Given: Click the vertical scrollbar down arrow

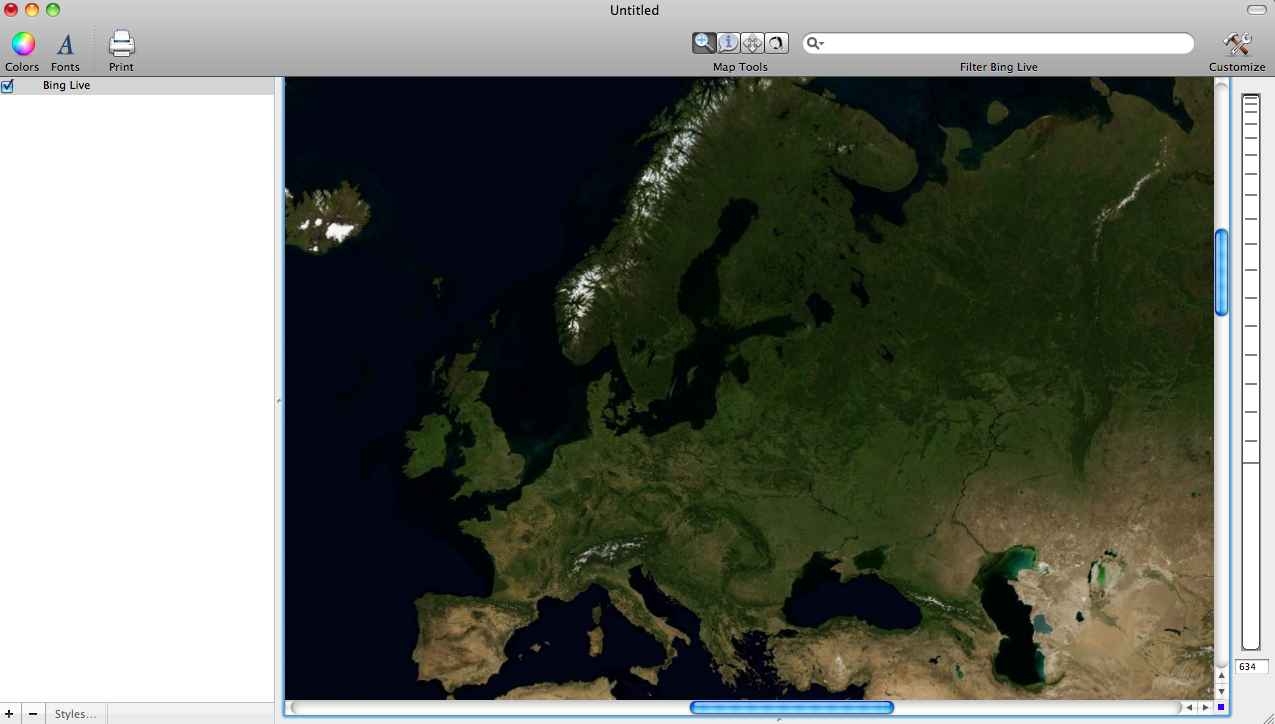Looking at the screenshot, I should point(1221,692).
